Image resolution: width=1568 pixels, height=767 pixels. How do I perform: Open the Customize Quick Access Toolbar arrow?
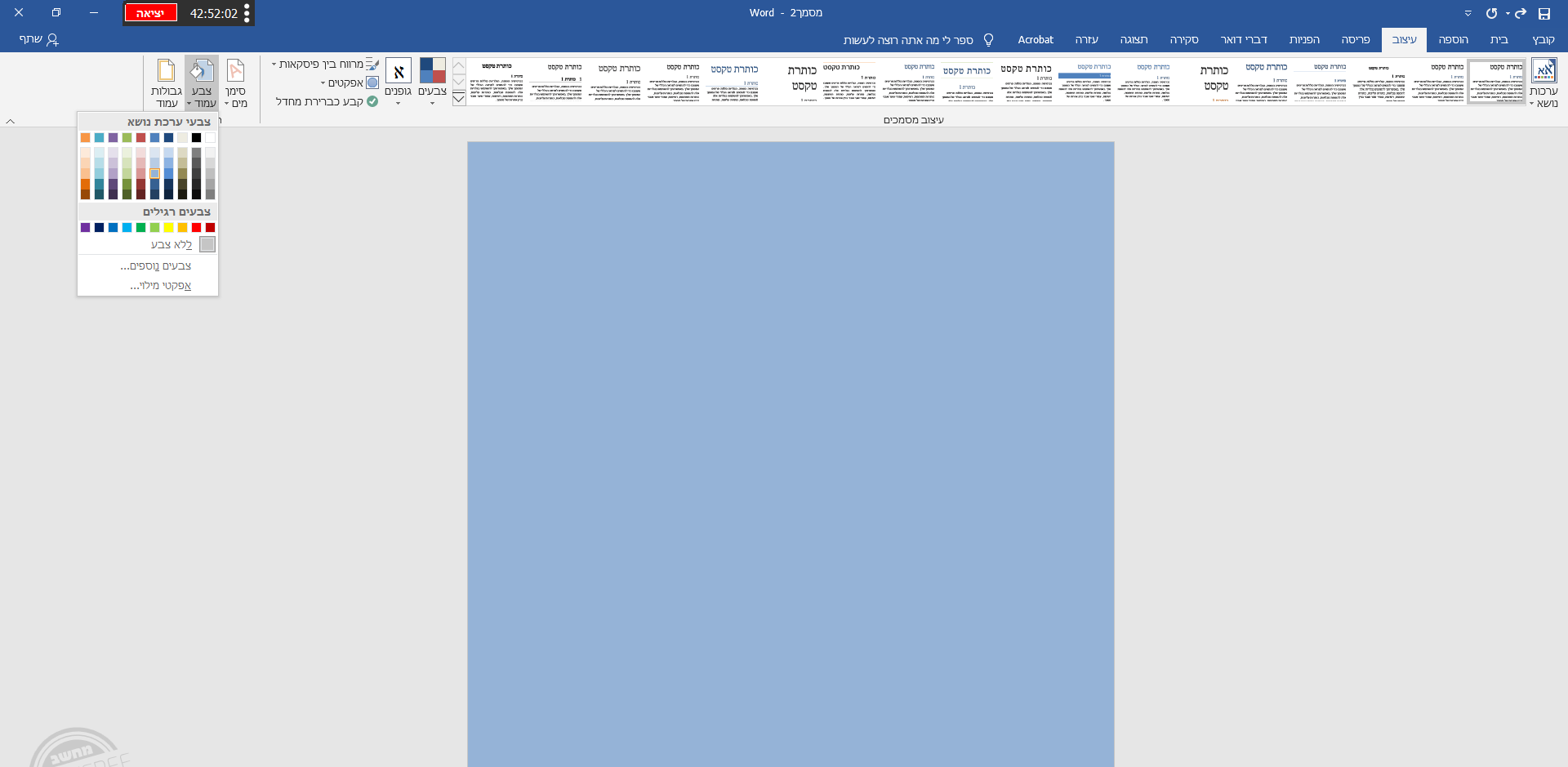tap(1468, 13)
